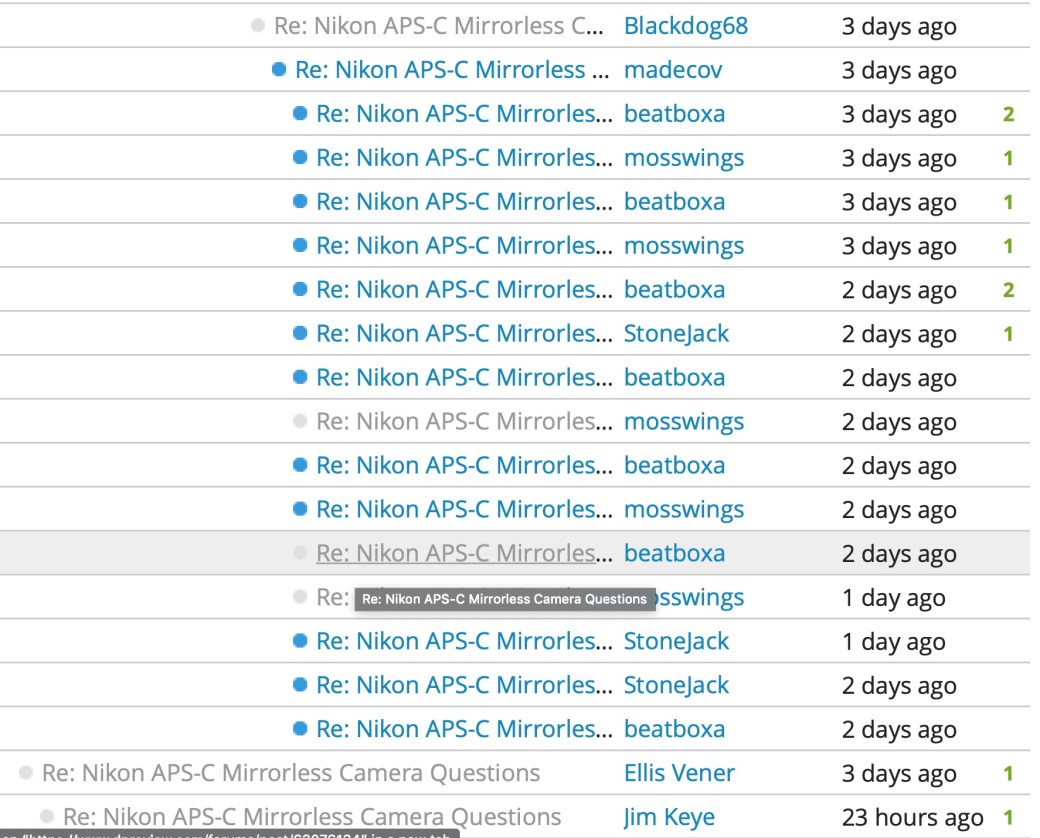Click the gray dot on the highlighted beatboxa reply
The image size is (1040, 838).
click(x=300, y=553)
